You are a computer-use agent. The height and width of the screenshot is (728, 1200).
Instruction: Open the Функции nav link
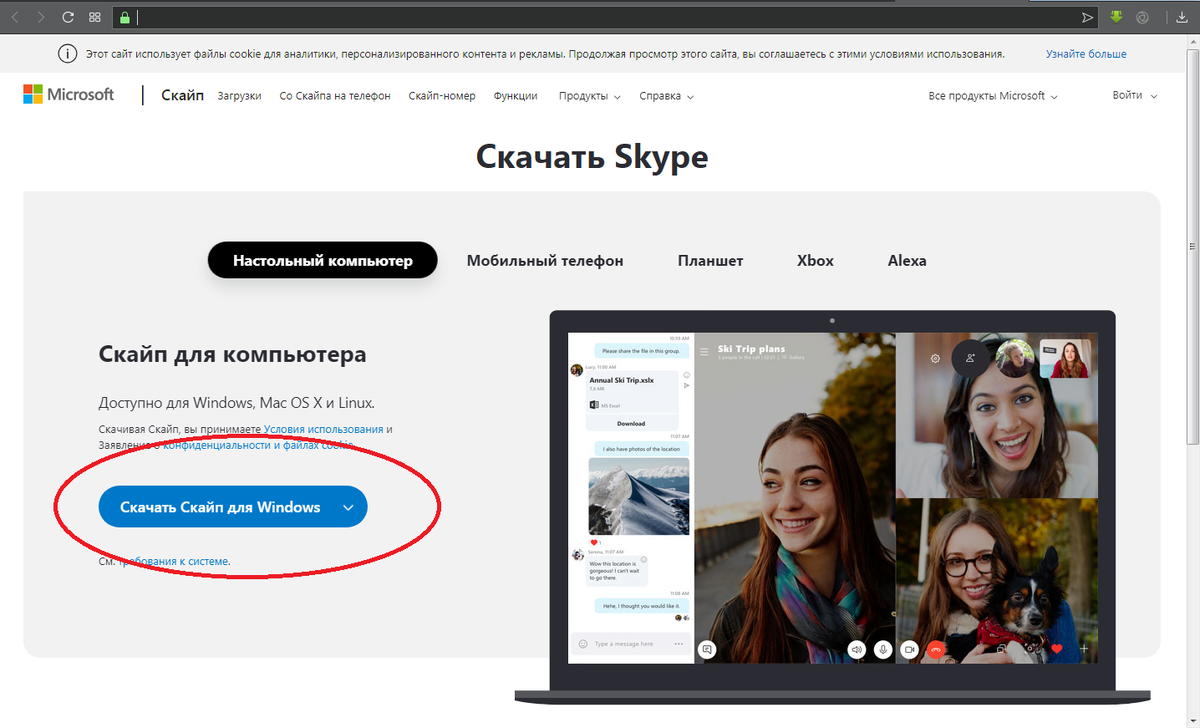pos(516,96)
